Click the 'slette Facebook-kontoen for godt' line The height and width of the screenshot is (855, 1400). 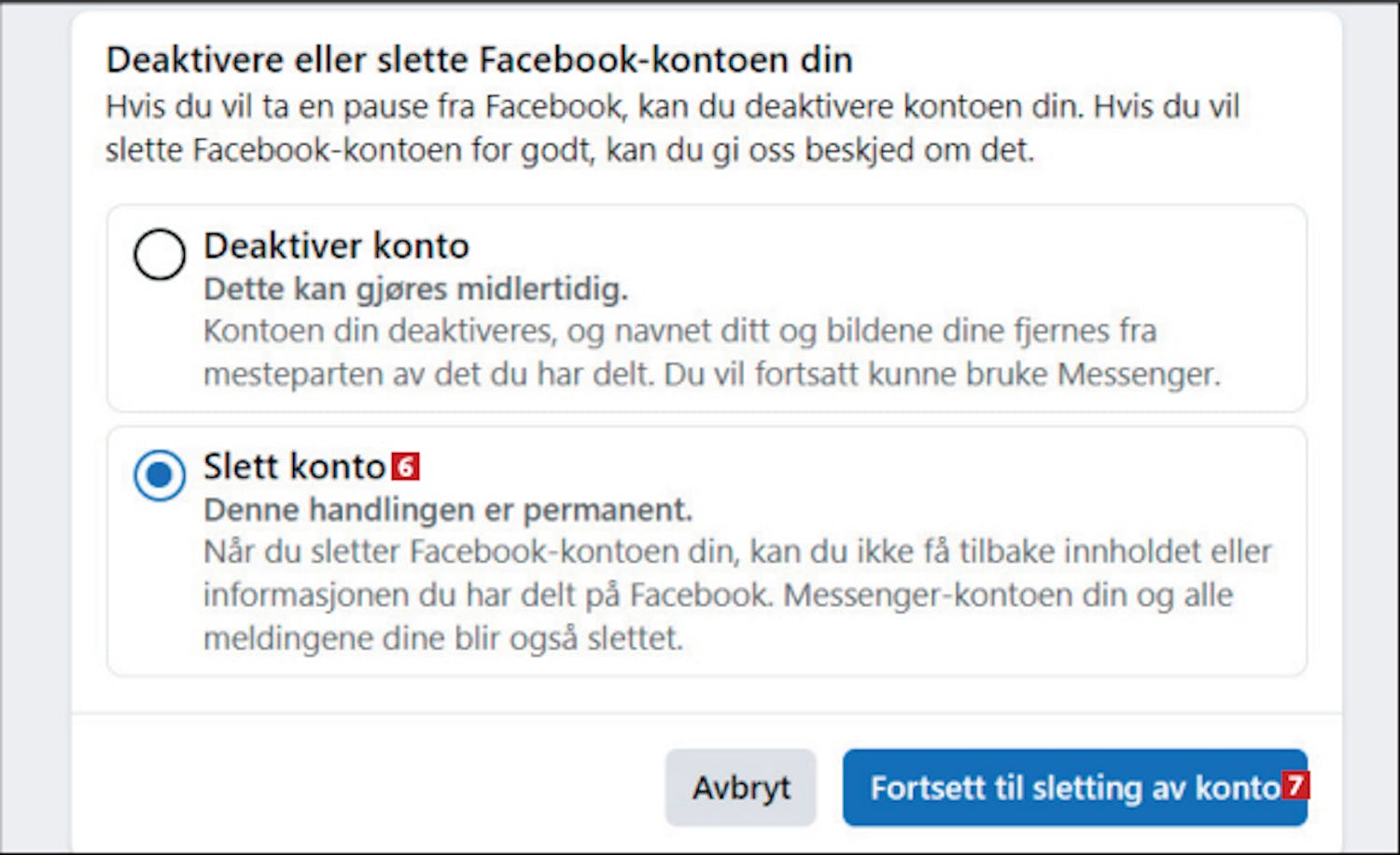click(x=569, y=149)
